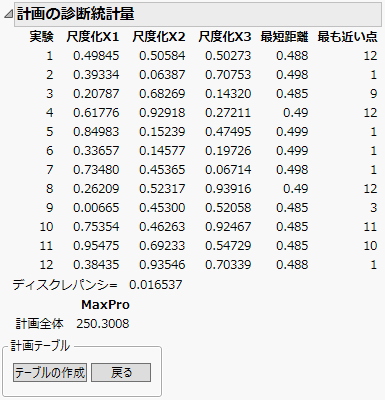Viewport: 385px width, 400px height.
Task: Click the 最も近い点 column header
Action: (347, 37)
